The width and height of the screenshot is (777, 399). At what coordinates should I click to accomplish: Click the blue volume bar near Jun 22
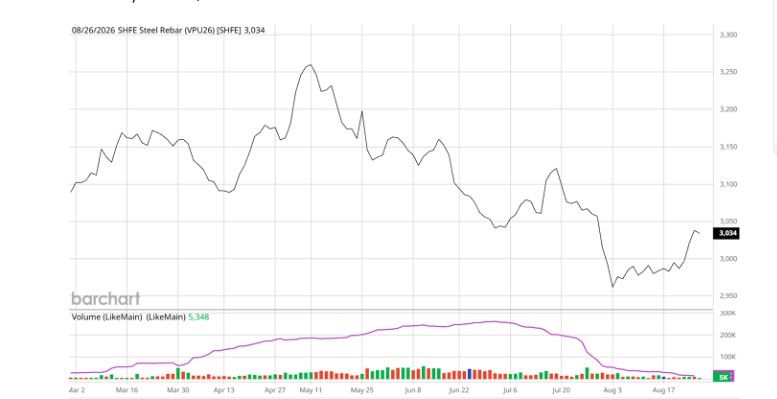click(x=469, y=374)
